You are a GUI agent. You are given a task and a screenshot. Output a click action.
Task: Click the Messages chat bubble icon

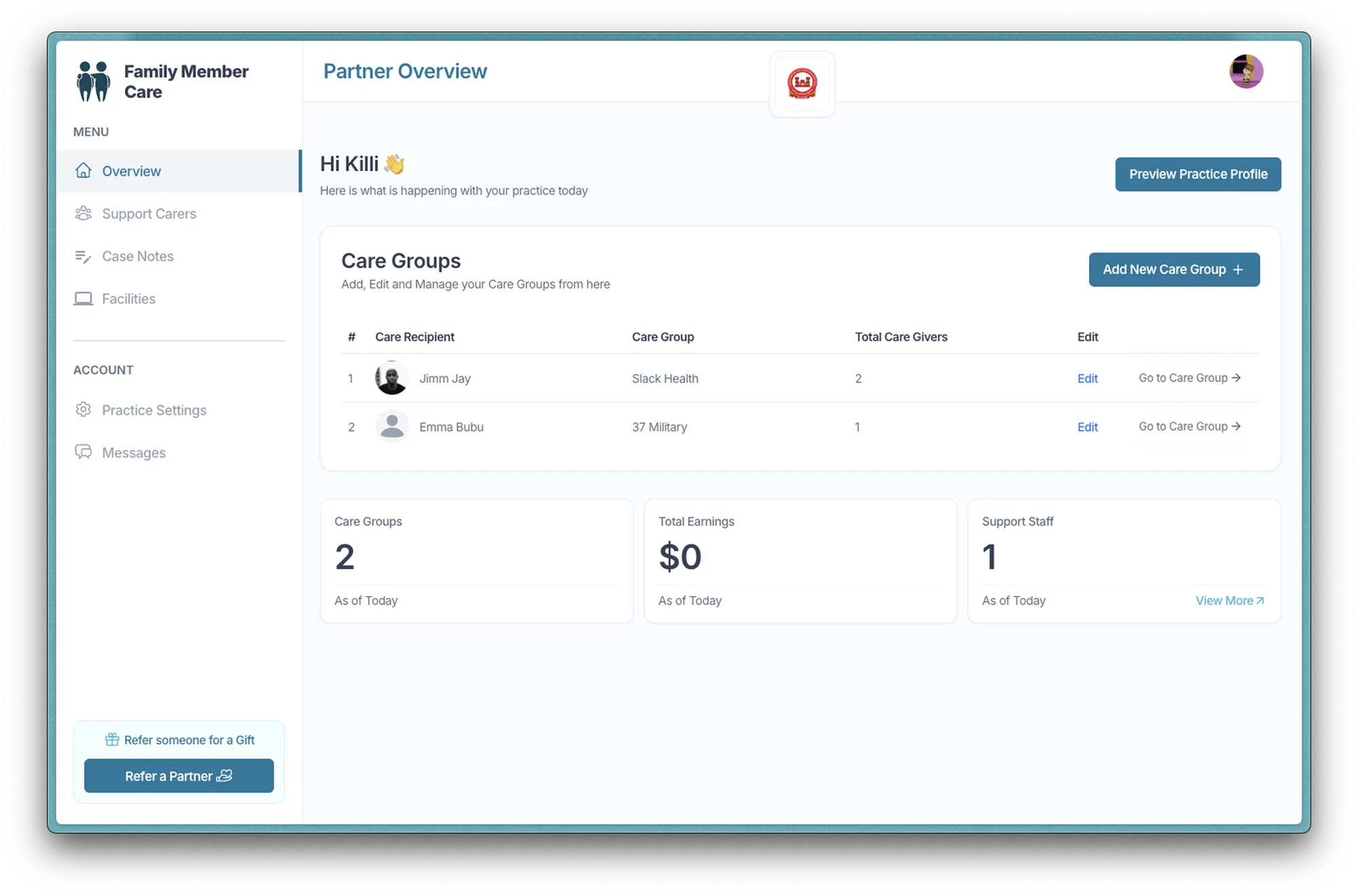[84, 452]
